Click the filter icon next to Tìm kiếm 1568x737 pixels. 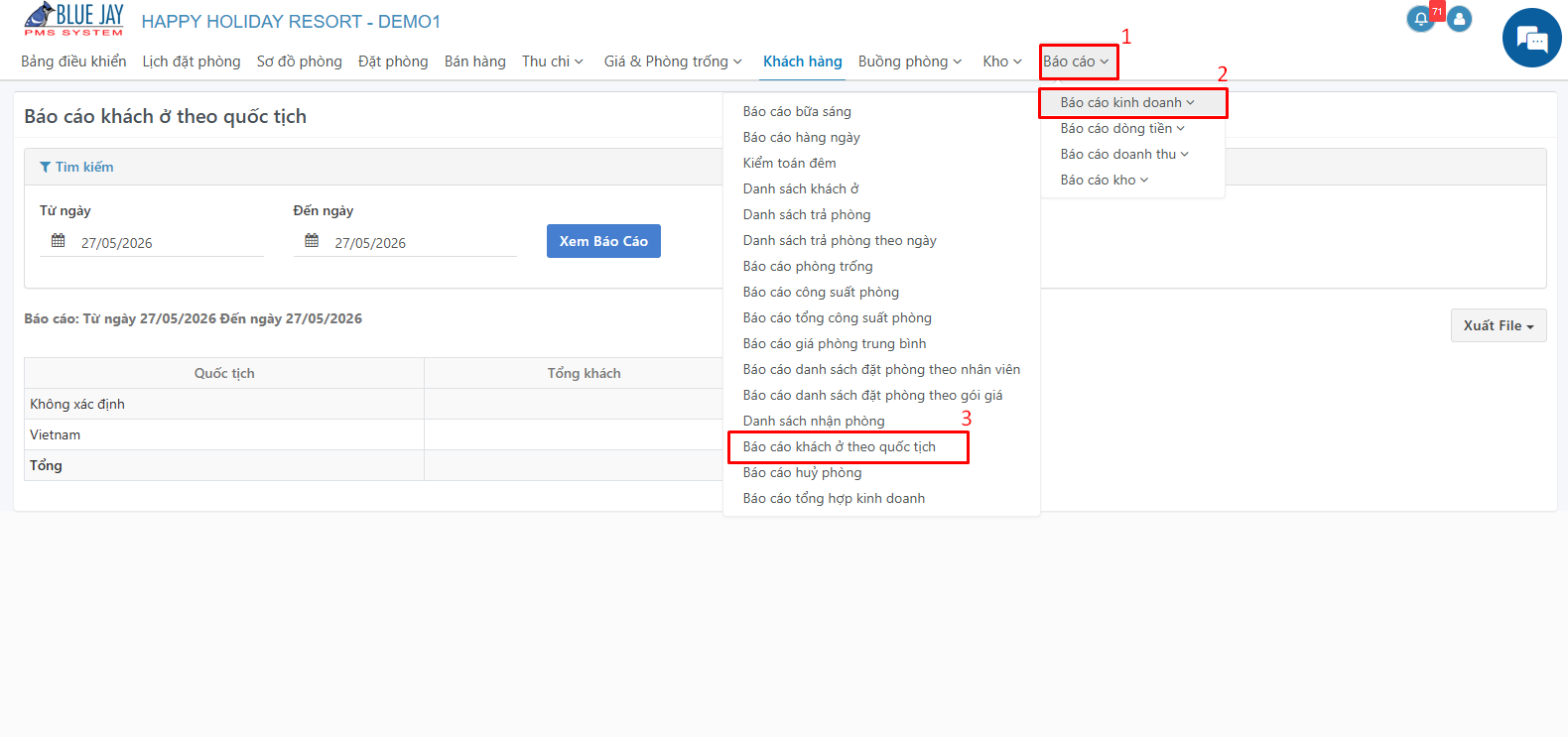tap(45, 167)
